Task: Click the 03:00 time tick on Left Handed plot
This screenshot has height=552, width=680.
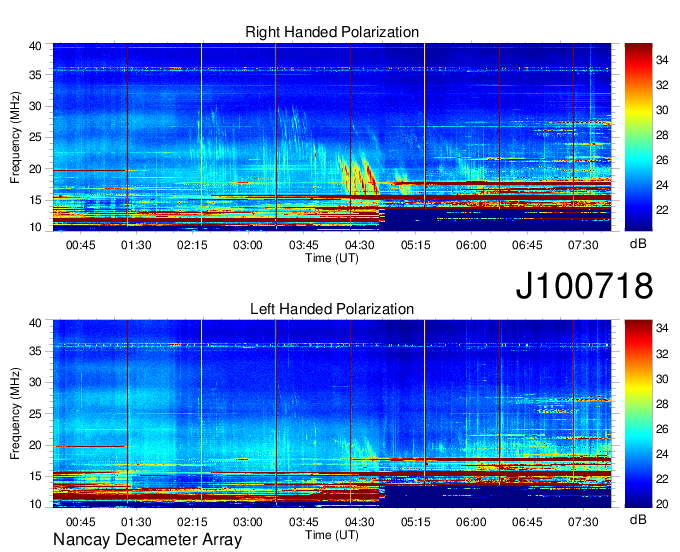Action: [248, 522]
